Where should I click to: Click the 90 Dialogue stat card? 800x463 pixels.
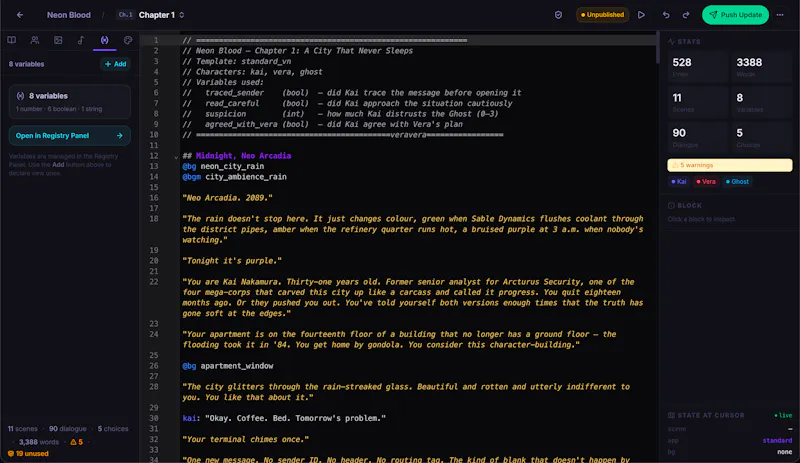[x=697, y=137]
